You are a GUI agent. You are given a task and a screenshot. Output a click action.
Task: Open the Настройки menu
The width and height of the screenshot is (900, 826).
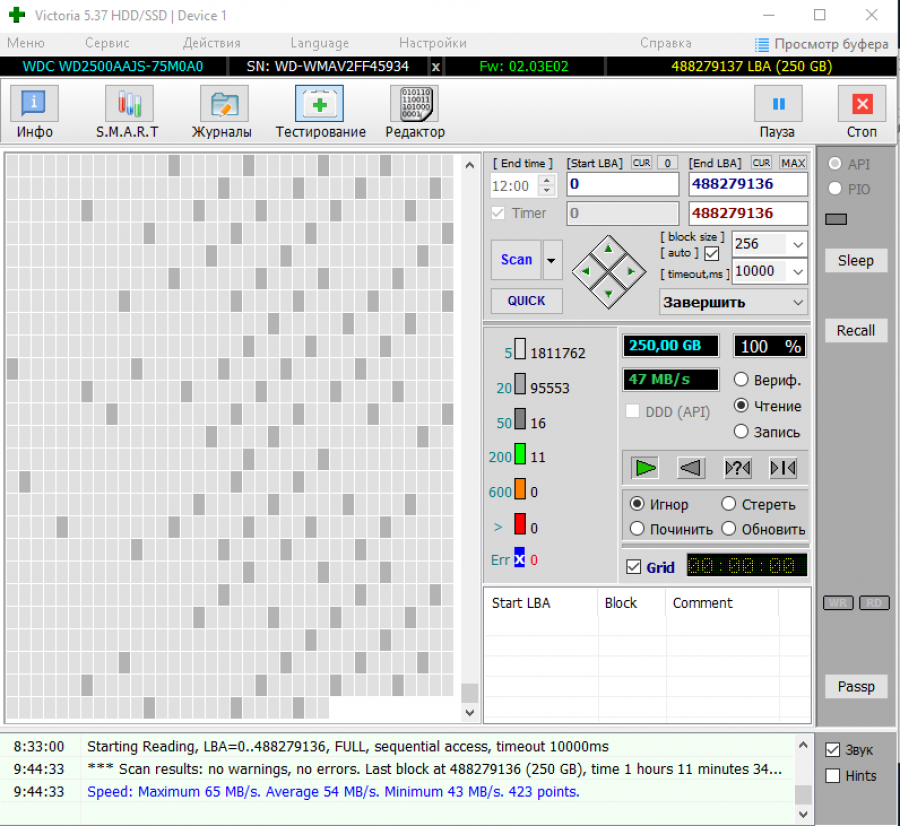tap(432, 43)
